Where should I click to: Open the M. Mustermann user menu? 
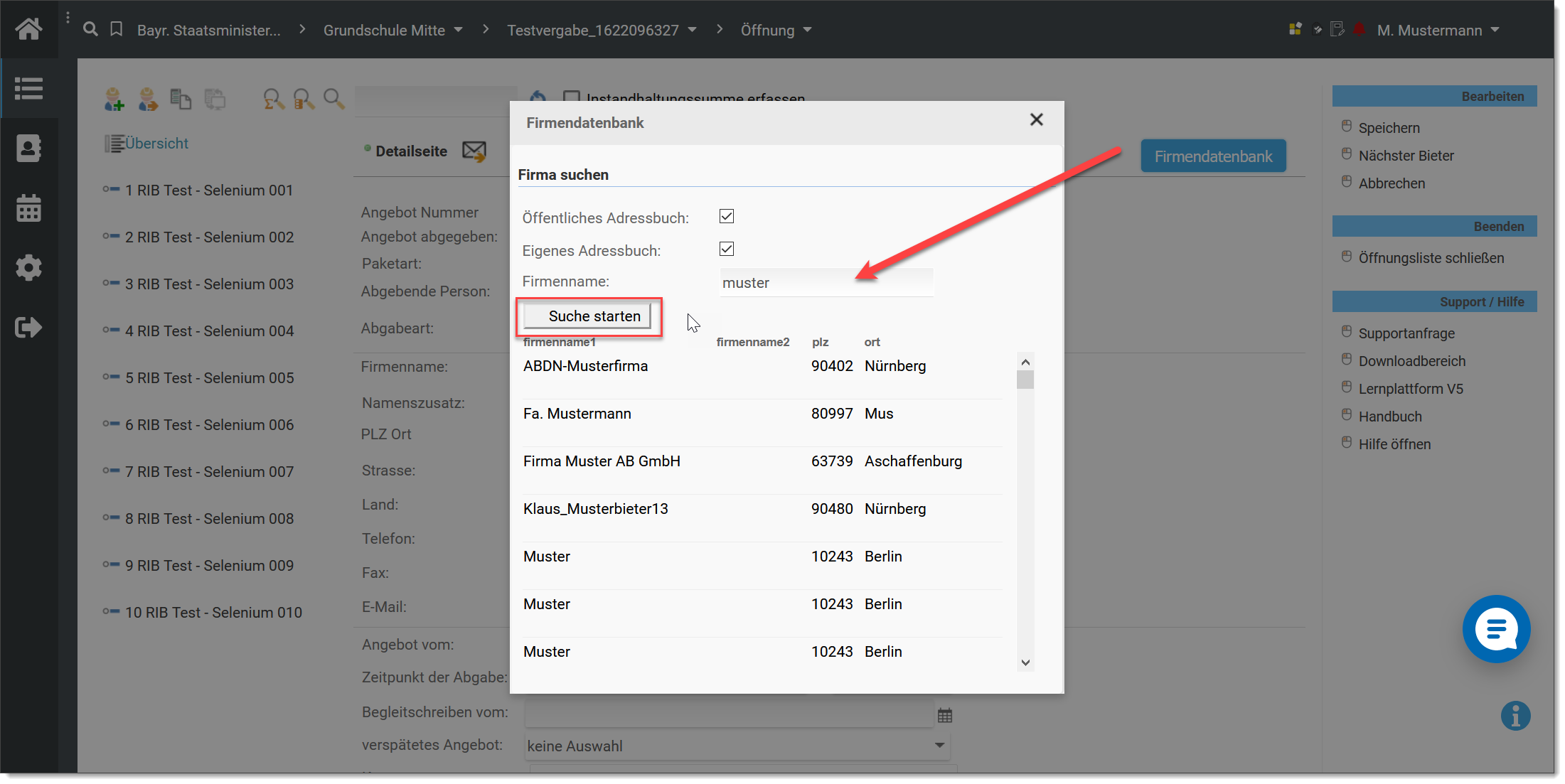[1438, 30]
